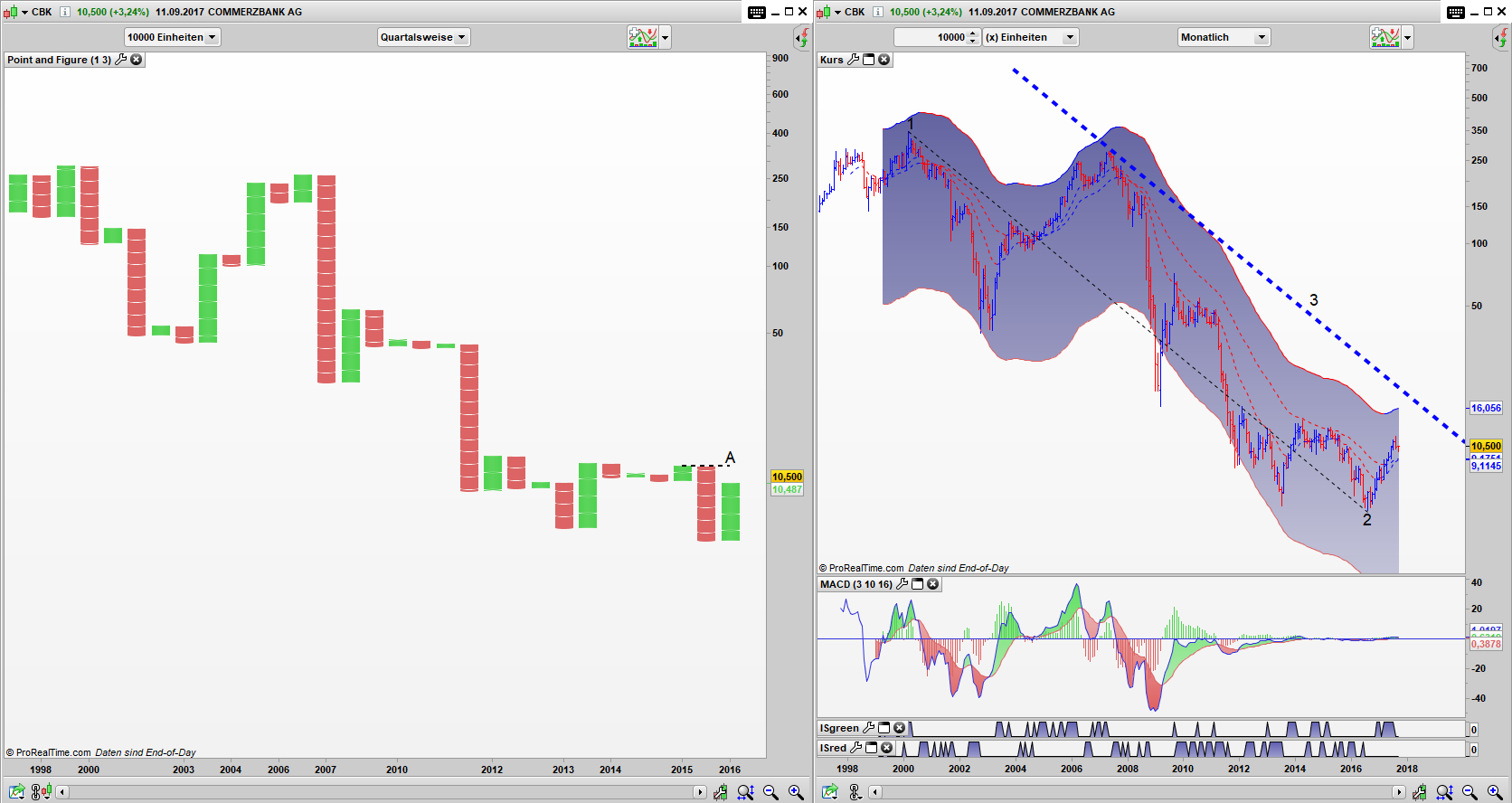Open the 10000 Einheiten dropdown in left chart
This screenshot has height=803, width=1512.
tap(172, 37)
